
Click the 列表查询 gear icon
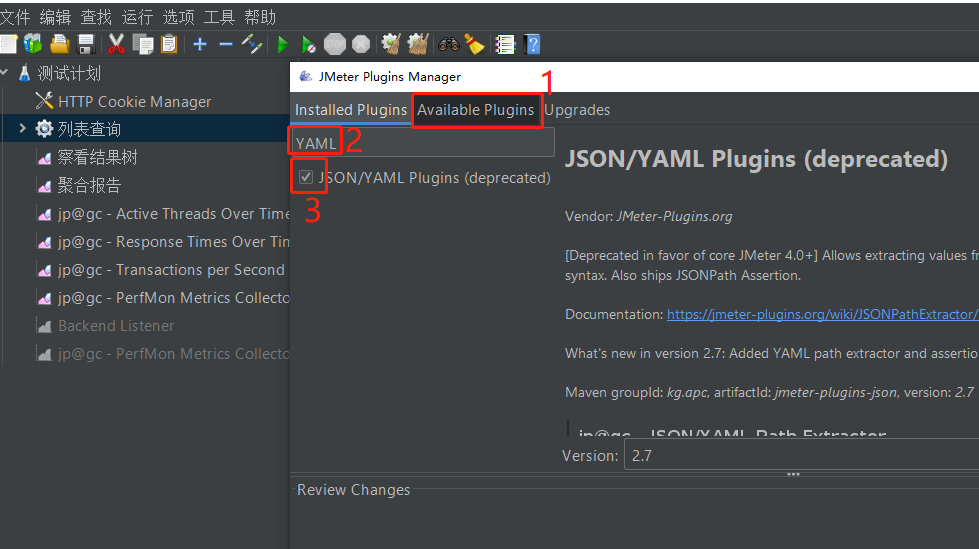point(44,129)
